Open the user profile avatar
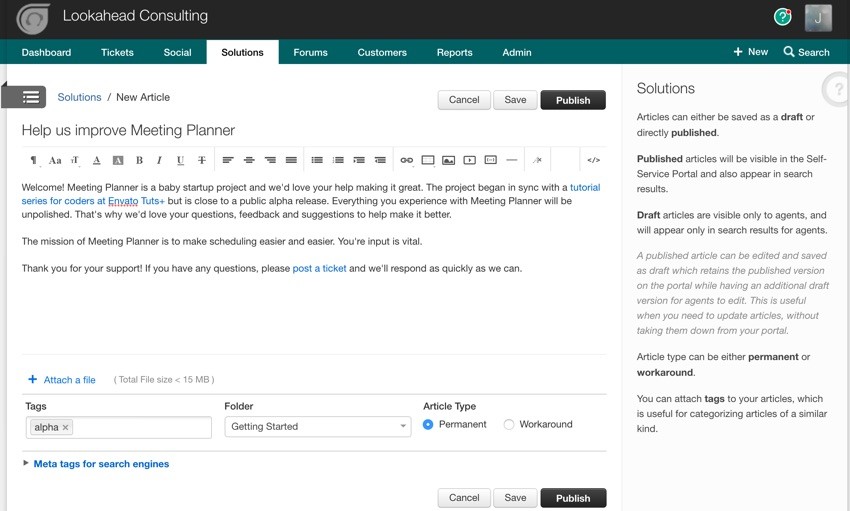 (818, 18)
